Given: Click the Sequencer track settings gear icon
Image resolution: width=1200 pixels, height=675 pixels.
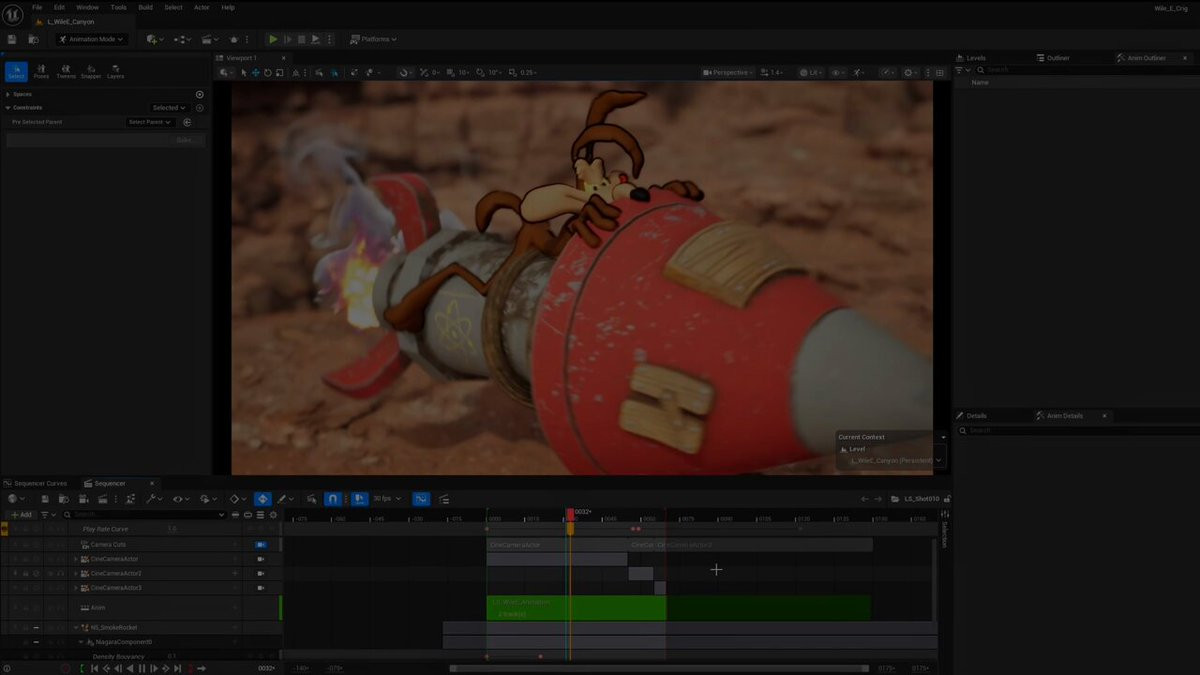Looking at the screenshot, I should click(273, 514).
